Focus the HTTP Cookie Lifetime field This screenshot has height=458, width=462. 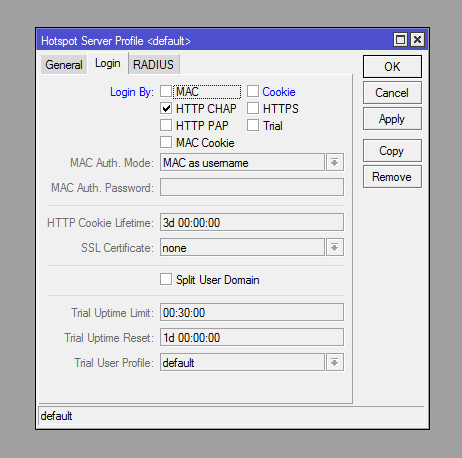coord(252,222)
